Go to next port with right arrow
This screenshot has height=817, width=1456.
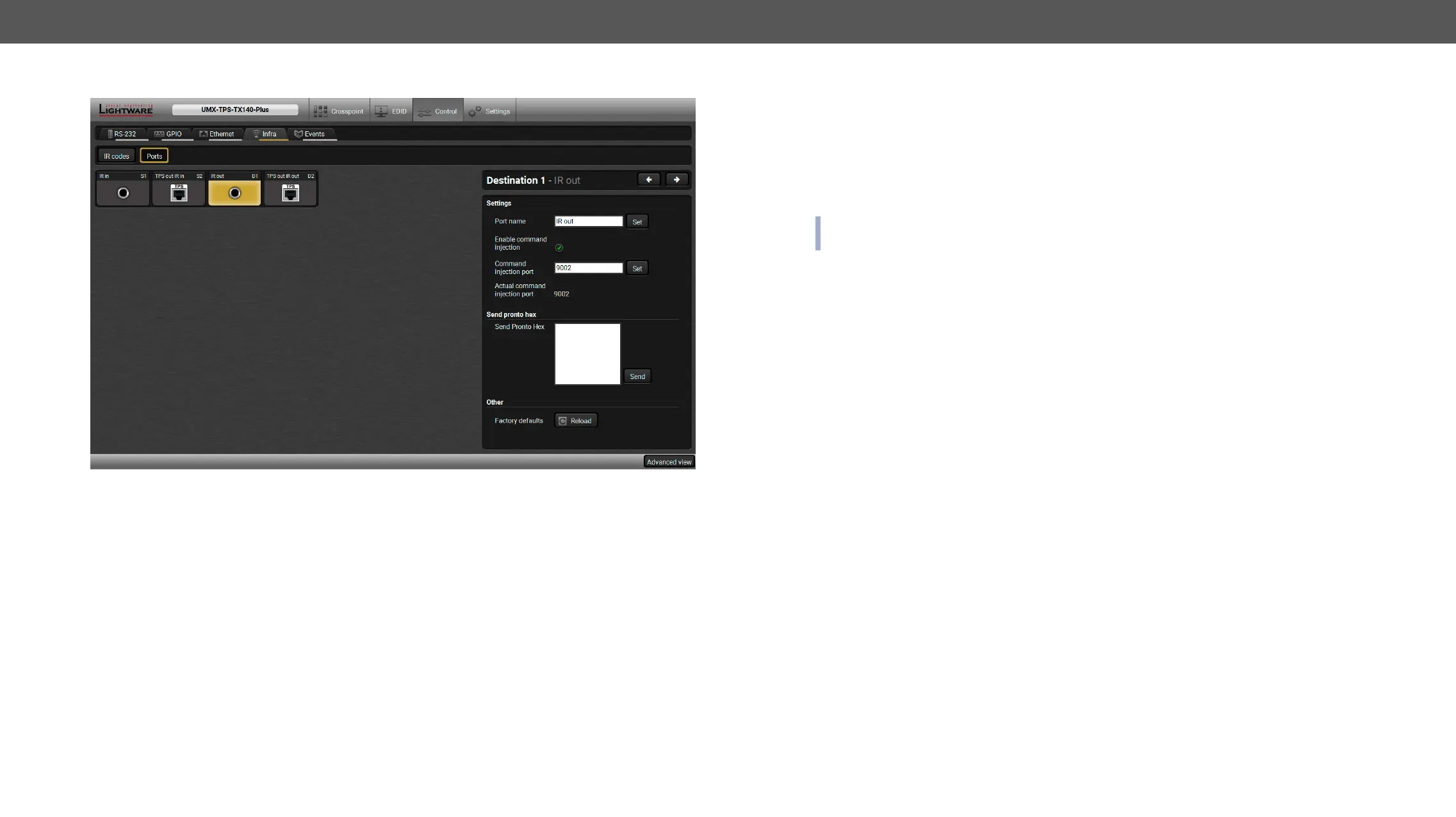point(677,180)
